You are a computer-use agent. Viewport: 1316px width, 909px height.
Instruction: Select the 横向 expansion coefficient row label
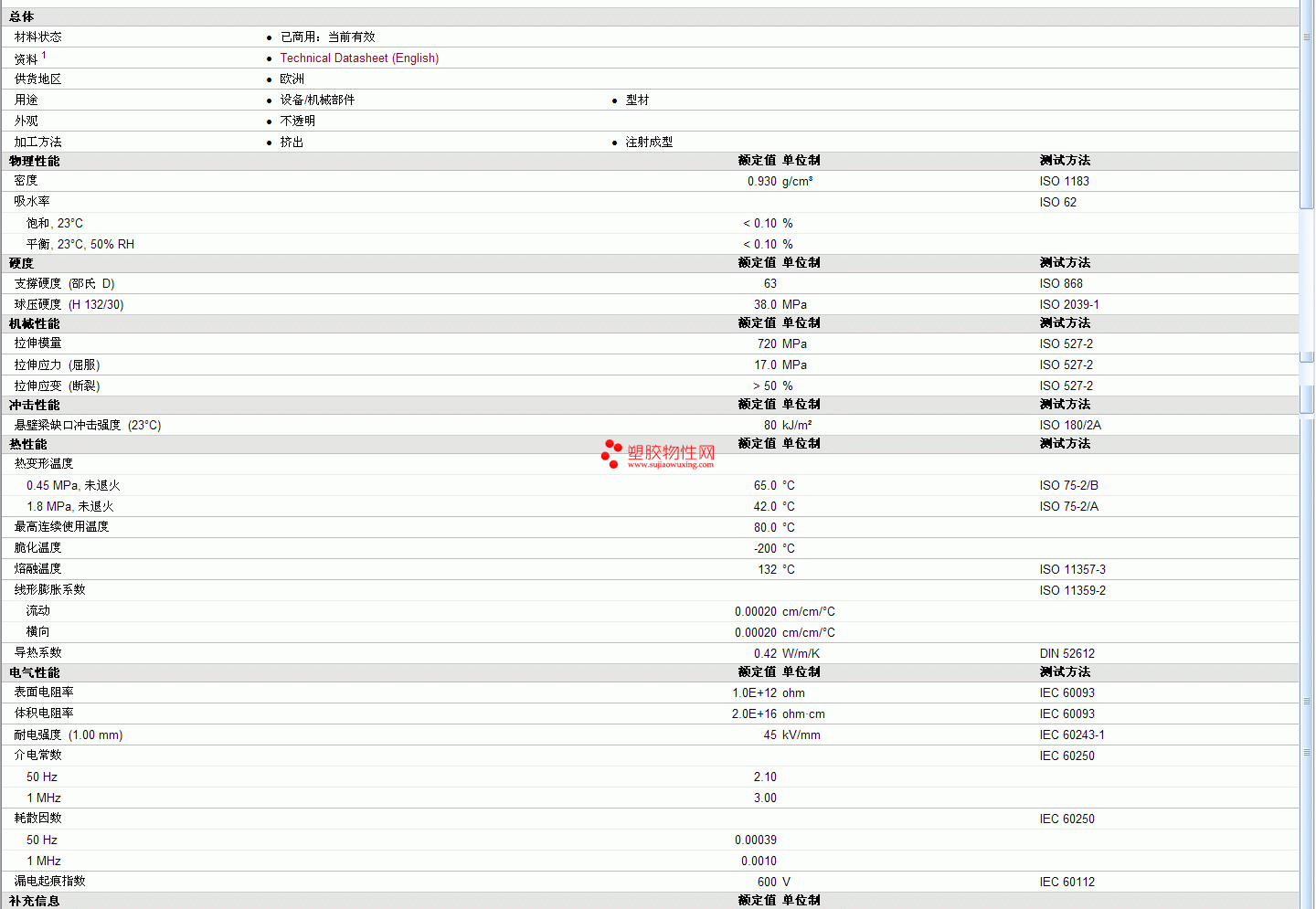(x=38, y=631)
